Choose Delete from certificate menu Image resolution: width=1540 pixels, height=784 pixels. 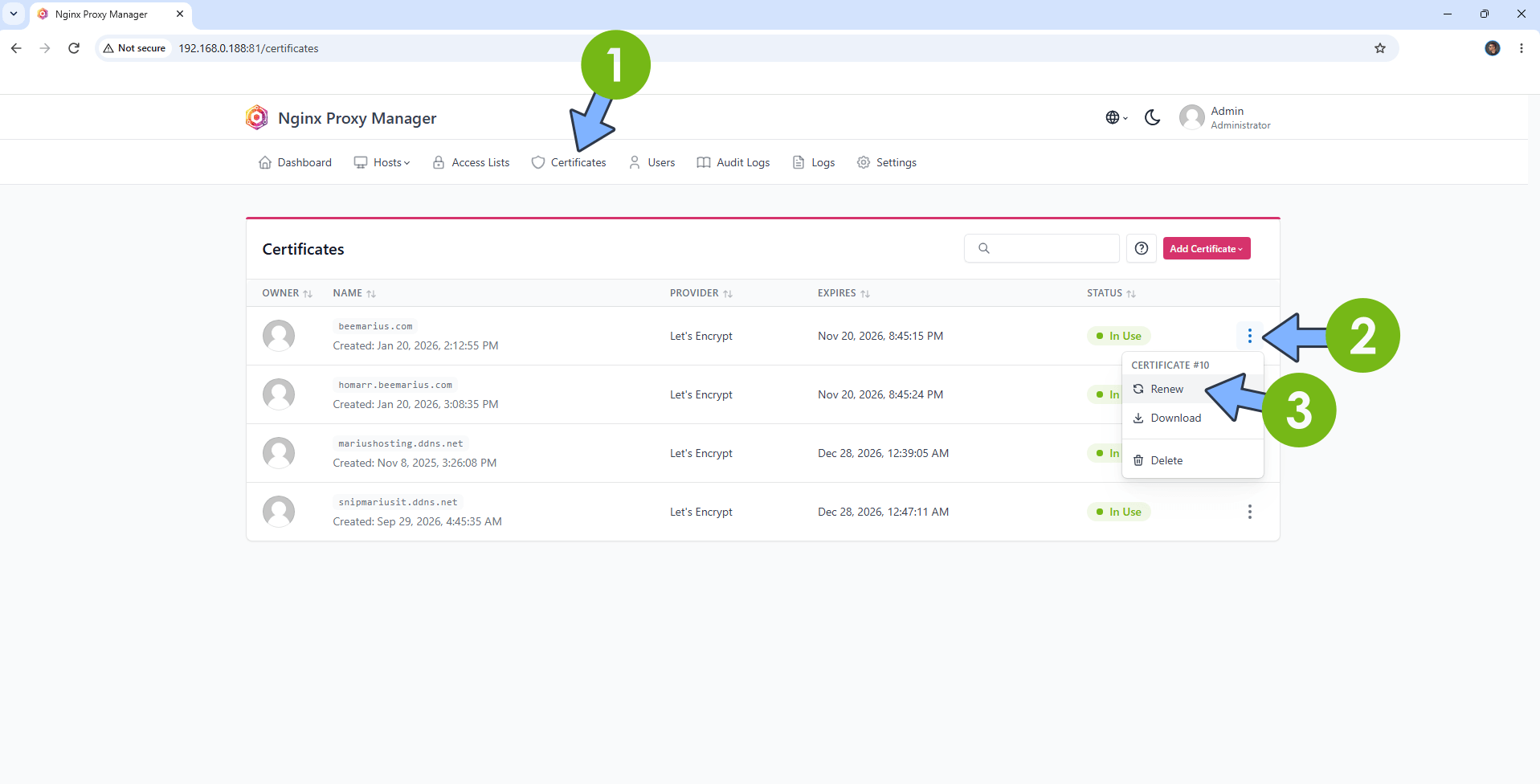point(1192,460)
